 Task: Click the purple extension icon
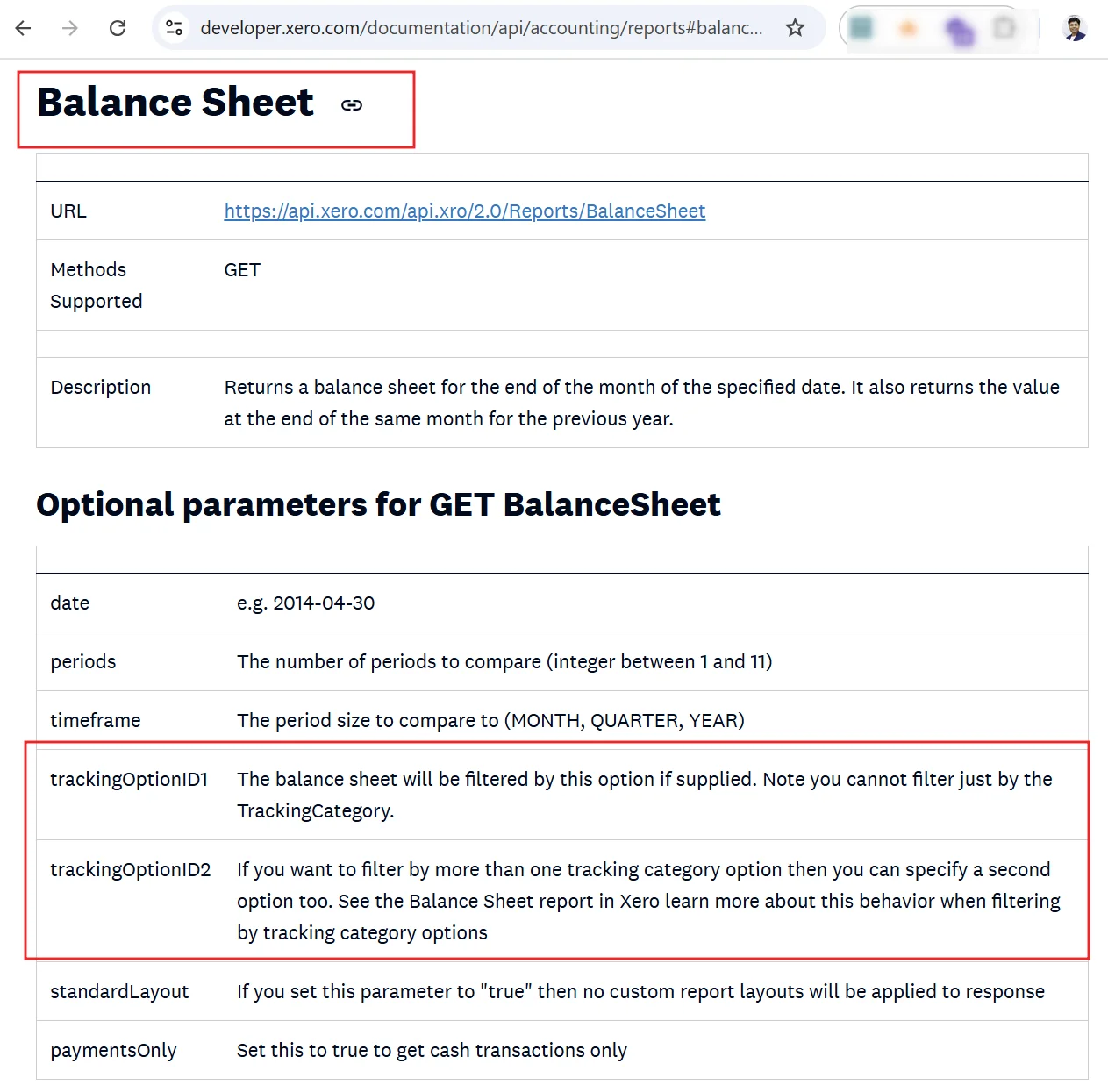[x=960, y=31]
